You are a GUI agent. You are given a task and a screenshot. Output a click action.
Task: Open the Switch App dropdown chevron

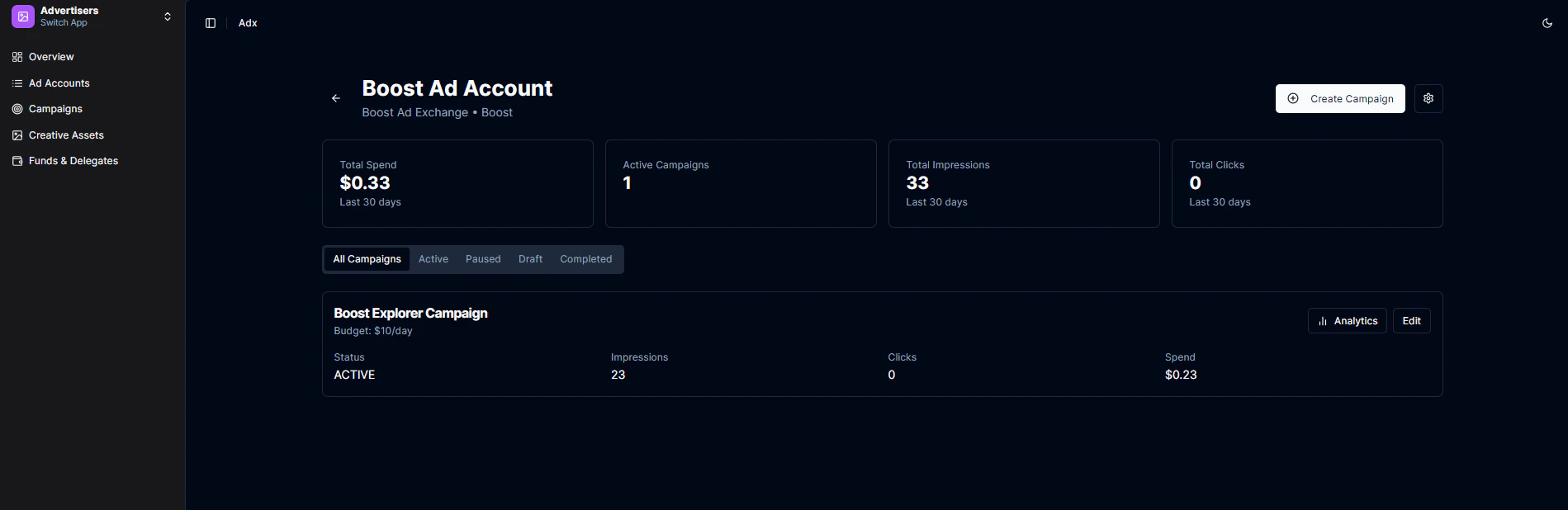[168, 17]
